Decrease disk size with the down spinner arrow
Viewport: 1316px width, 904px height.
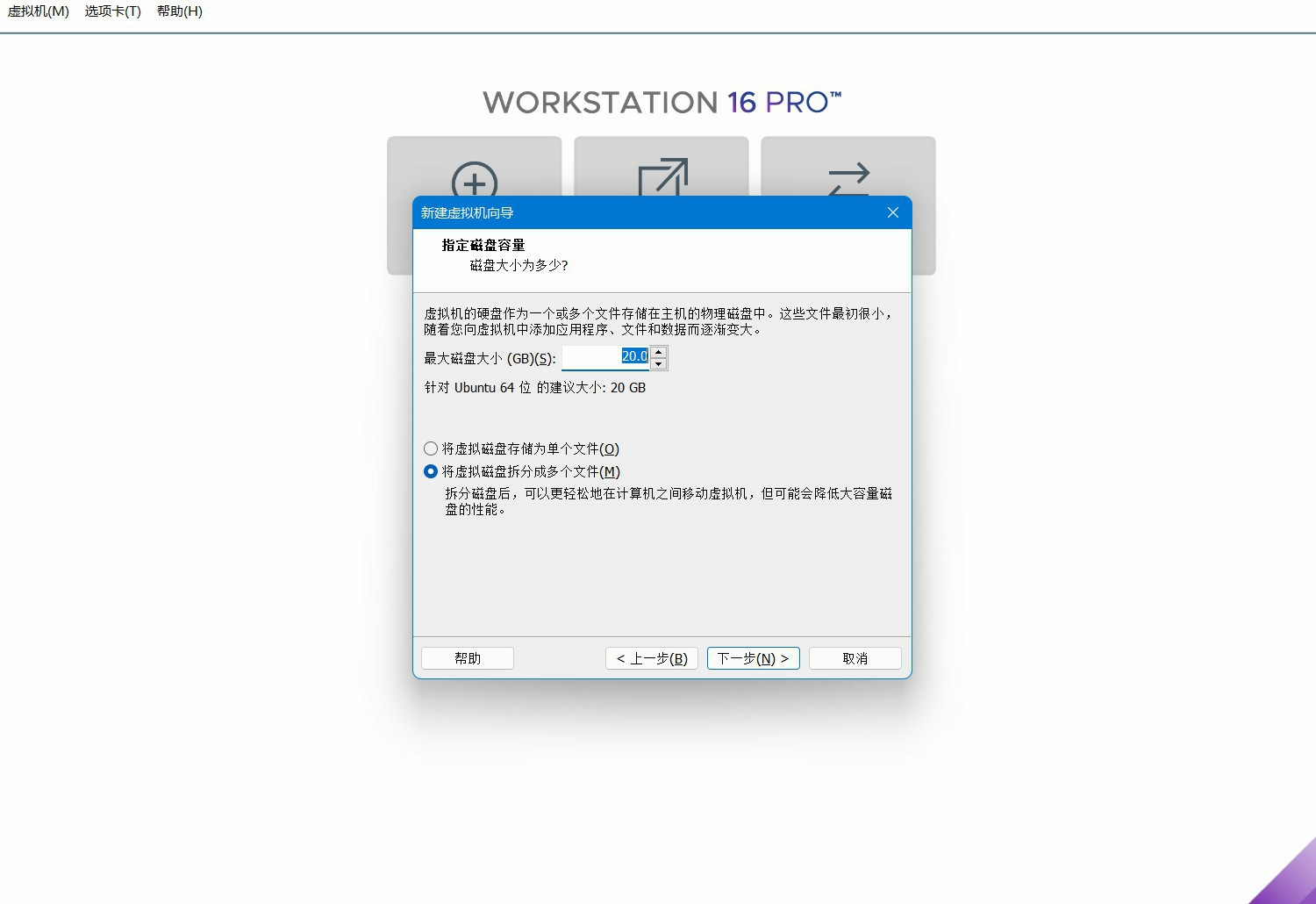659,363
